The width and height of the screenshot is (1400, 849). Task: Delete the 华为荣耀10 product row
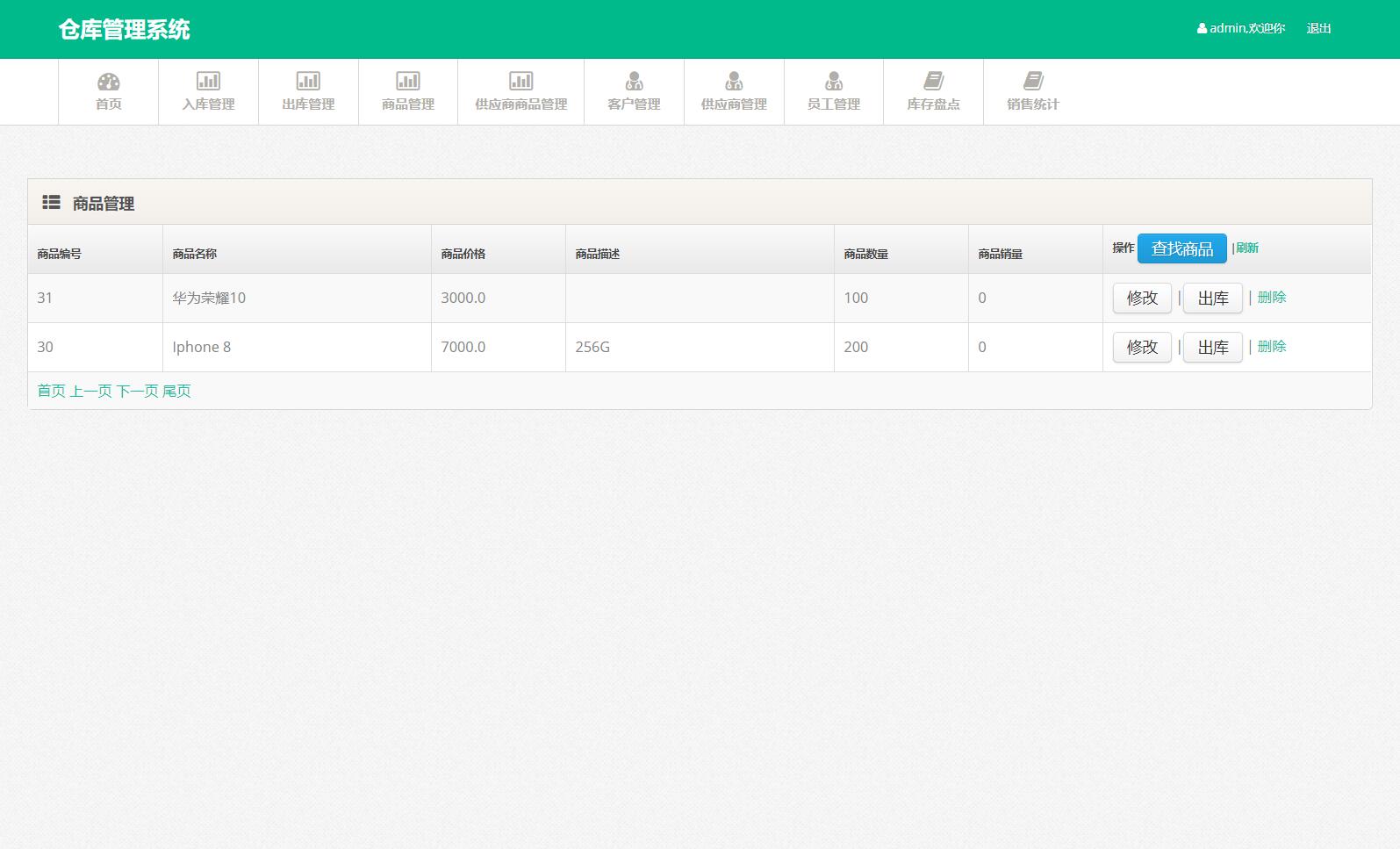click(x=1272, y=297)
